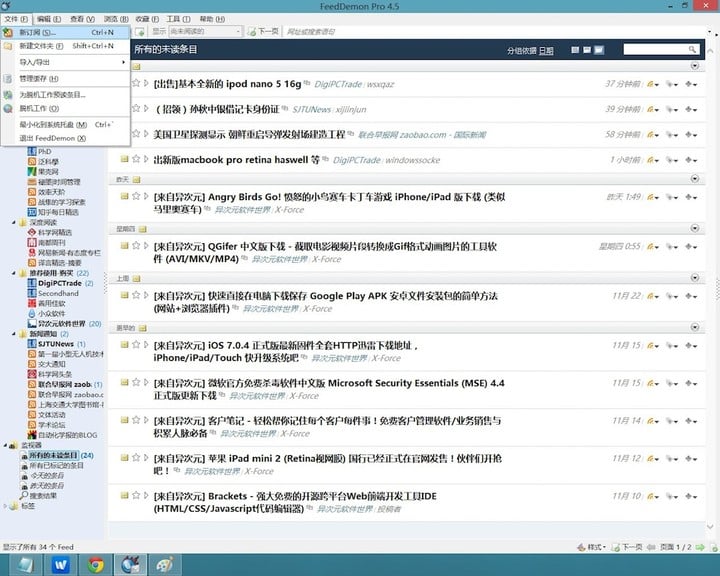720x576 pixels.
Task: Expand the 标签 node in tree
Action: (x=5, y=506)
